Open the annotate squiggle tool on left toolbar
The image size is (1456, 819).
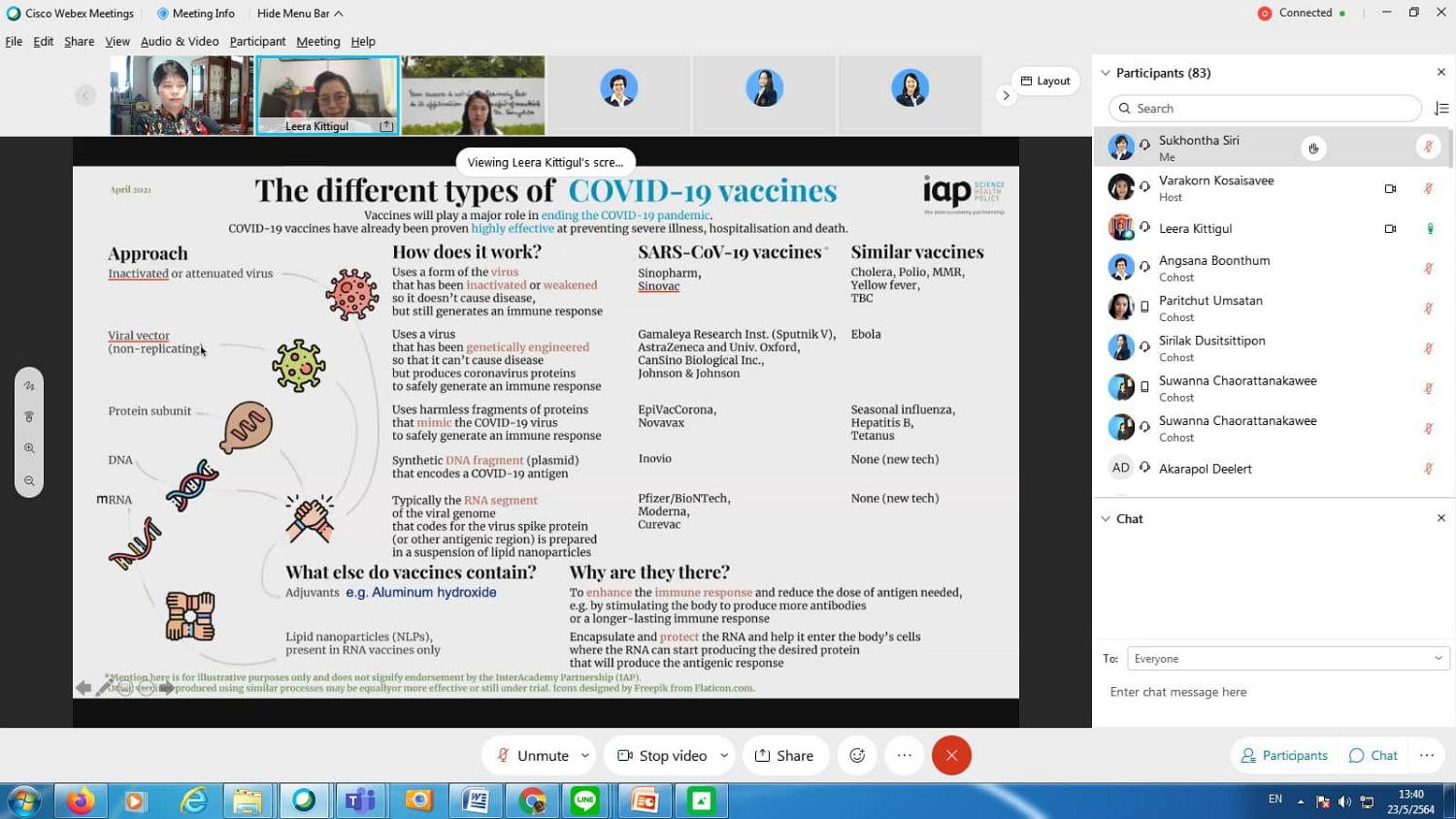point(29,385)
